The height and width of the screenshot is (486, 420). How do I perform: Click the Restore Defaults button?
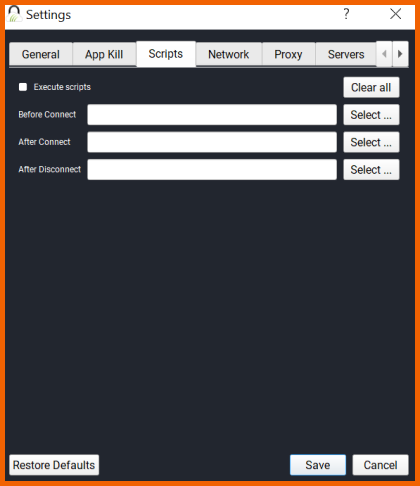click(x=54, y=465)
